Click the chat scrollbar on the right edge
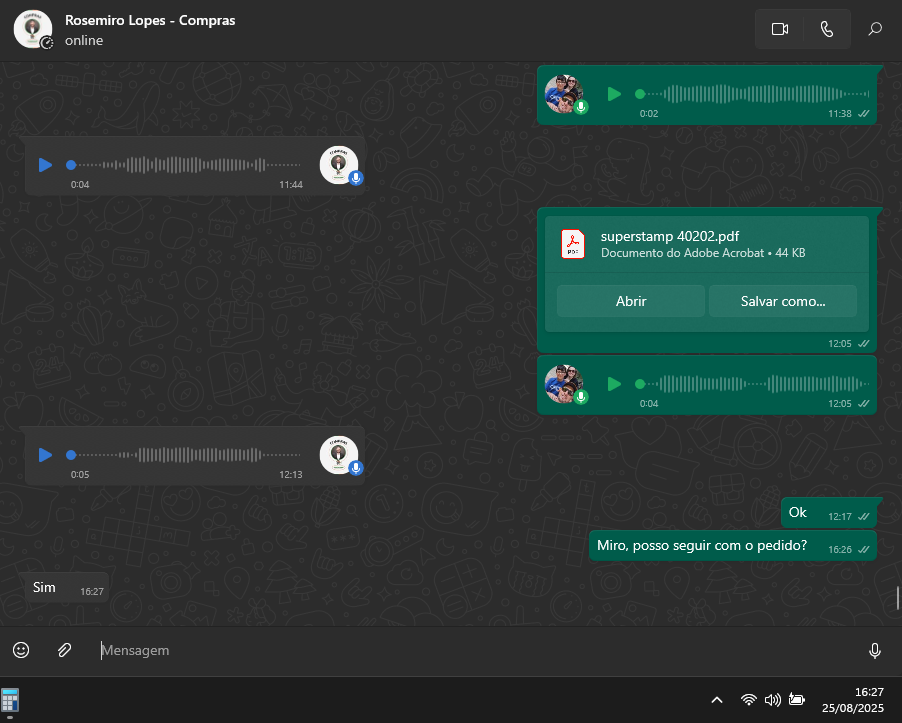The height and width of the screenshot is (723, 902). [x=898, y=597]
